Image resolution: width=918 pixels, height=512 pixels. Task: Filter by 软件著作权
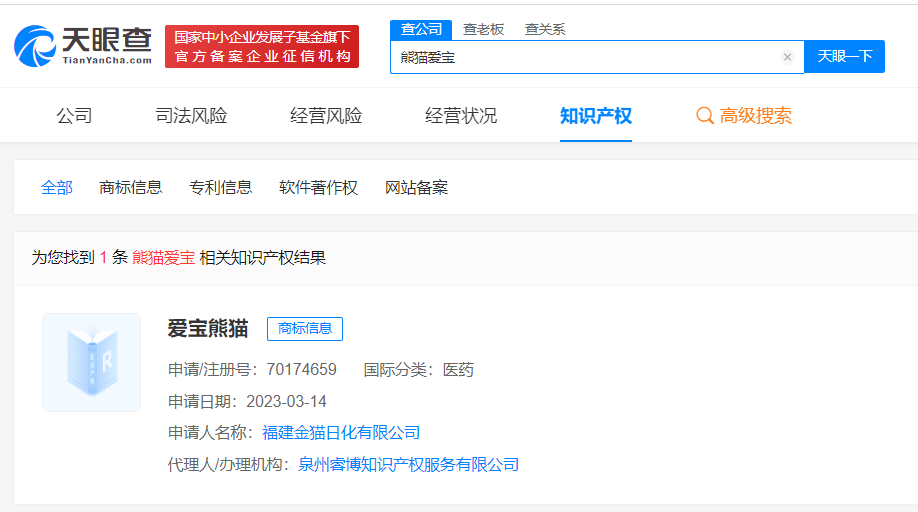[318, 188]
